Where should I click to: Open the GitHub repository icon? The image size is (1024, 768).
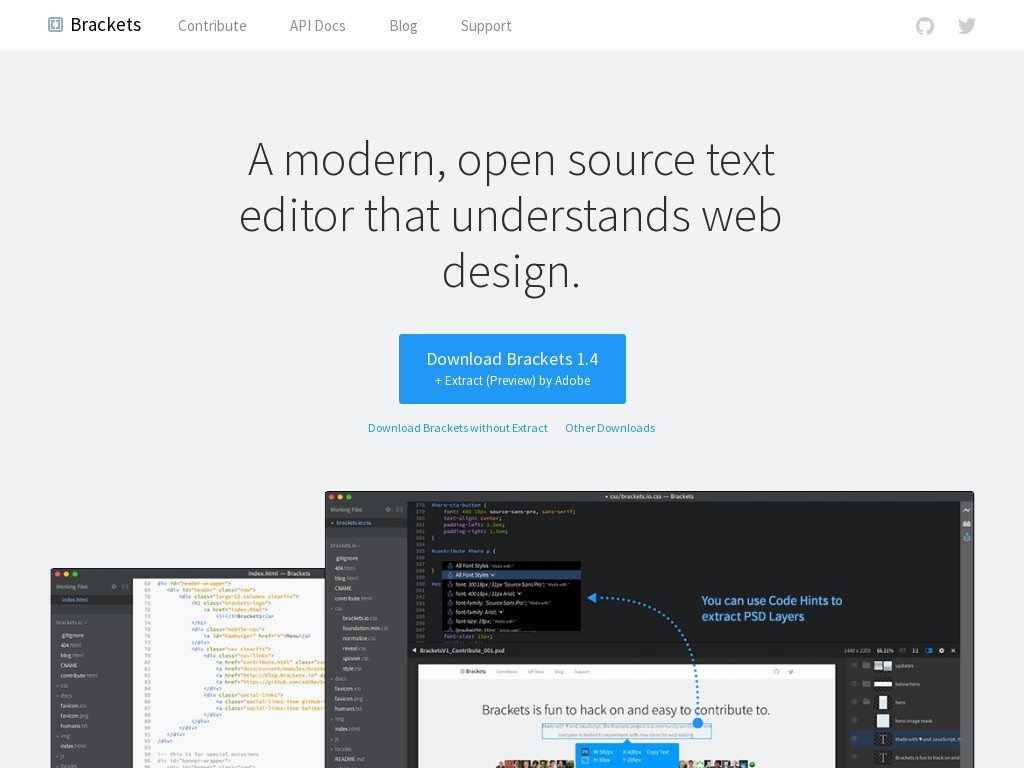point(925,26)
